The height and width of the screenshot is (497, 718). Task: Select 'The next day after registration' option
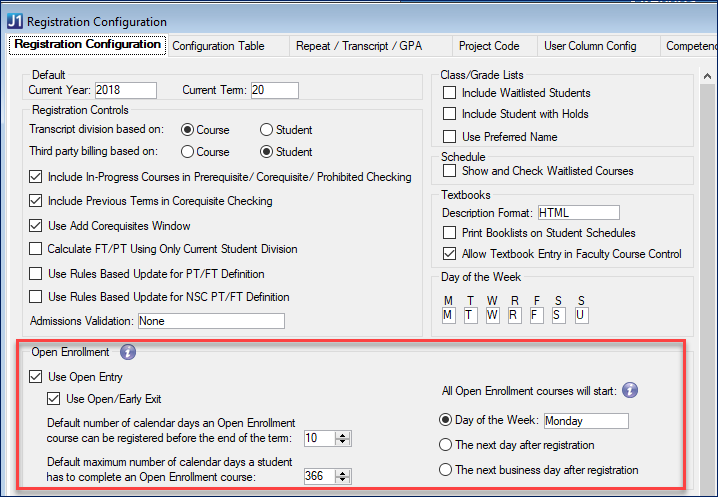446,445
